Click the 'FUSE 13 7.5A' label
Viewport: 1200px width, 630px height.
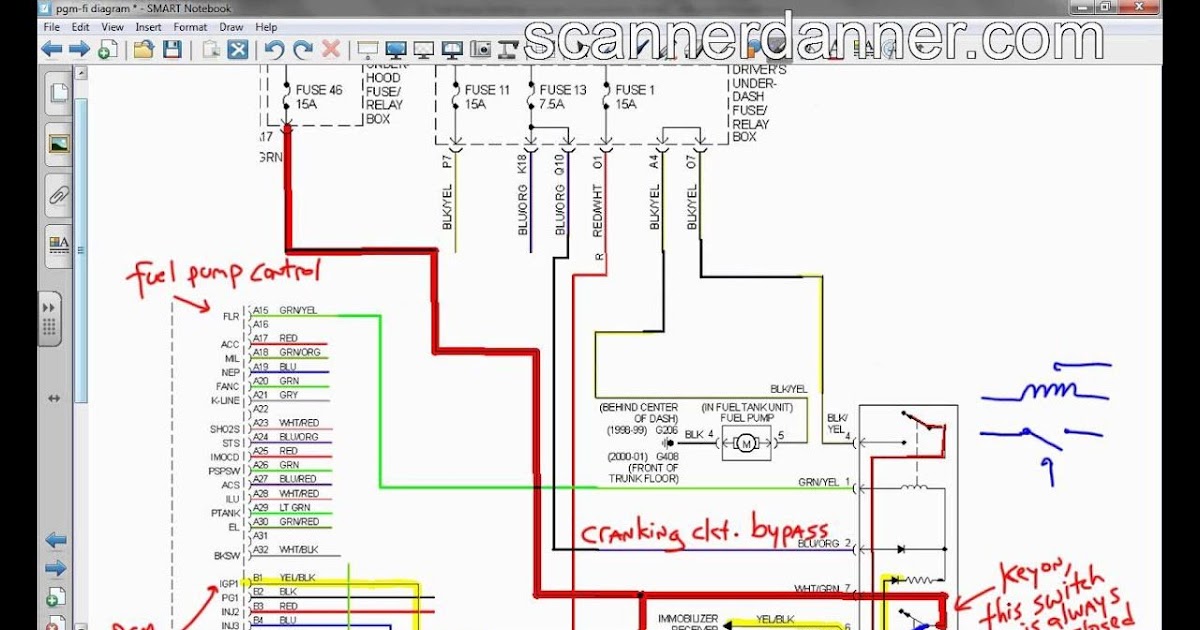point(563,97)
